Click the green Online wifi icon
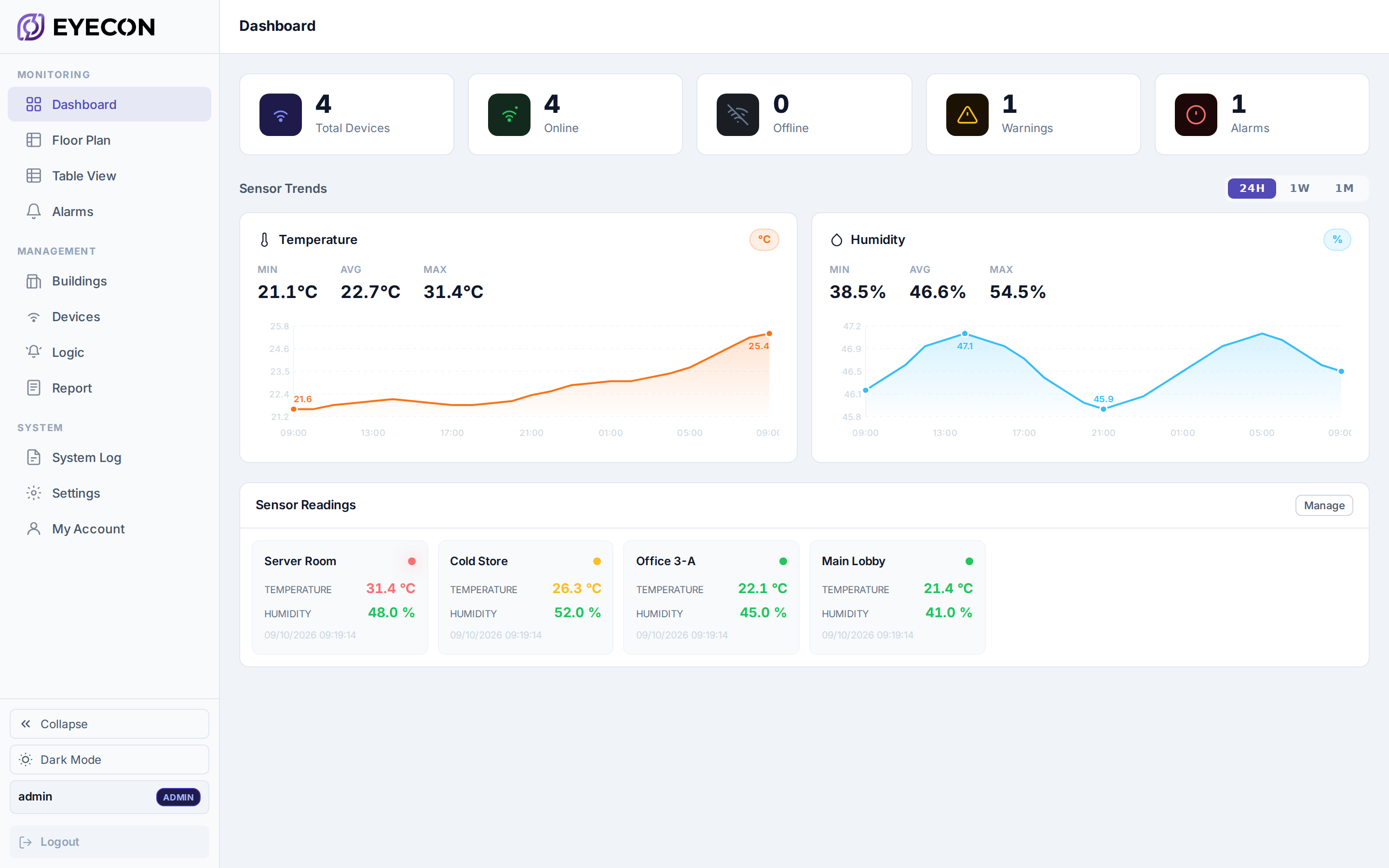Image resolution: width=1389 pixels, height=868 pixels. [509, 115]
